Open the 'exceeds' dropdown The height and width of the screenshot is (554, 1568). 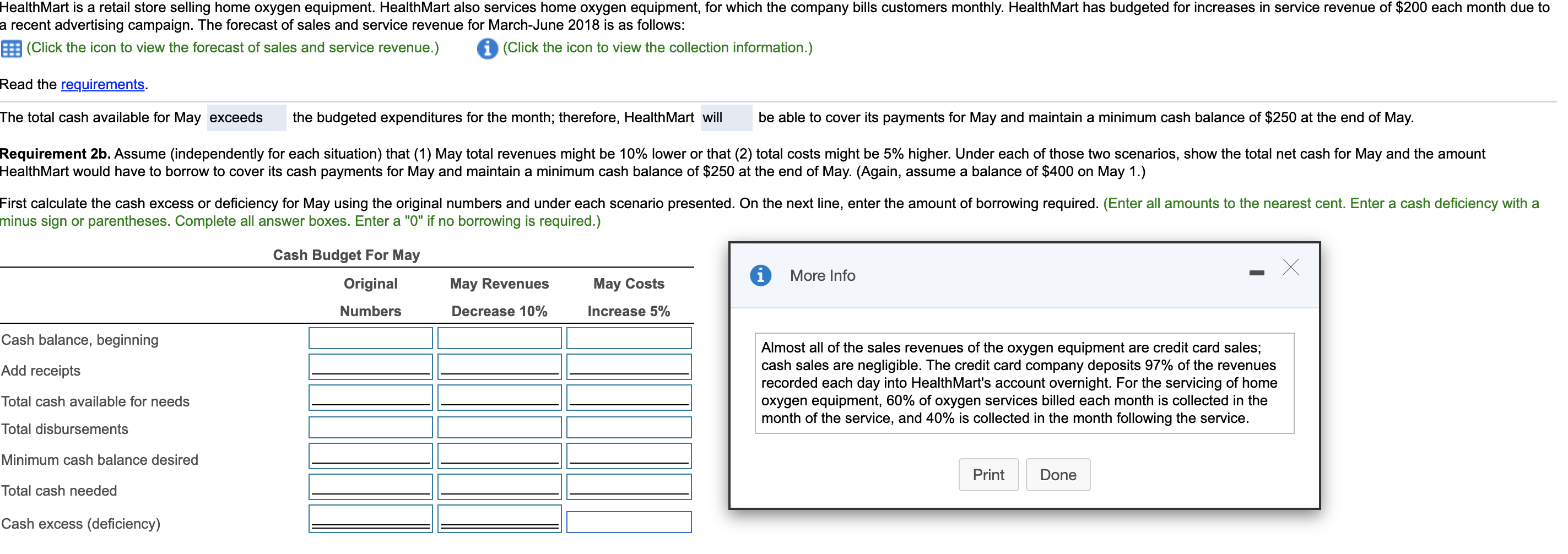coord(246,117)
